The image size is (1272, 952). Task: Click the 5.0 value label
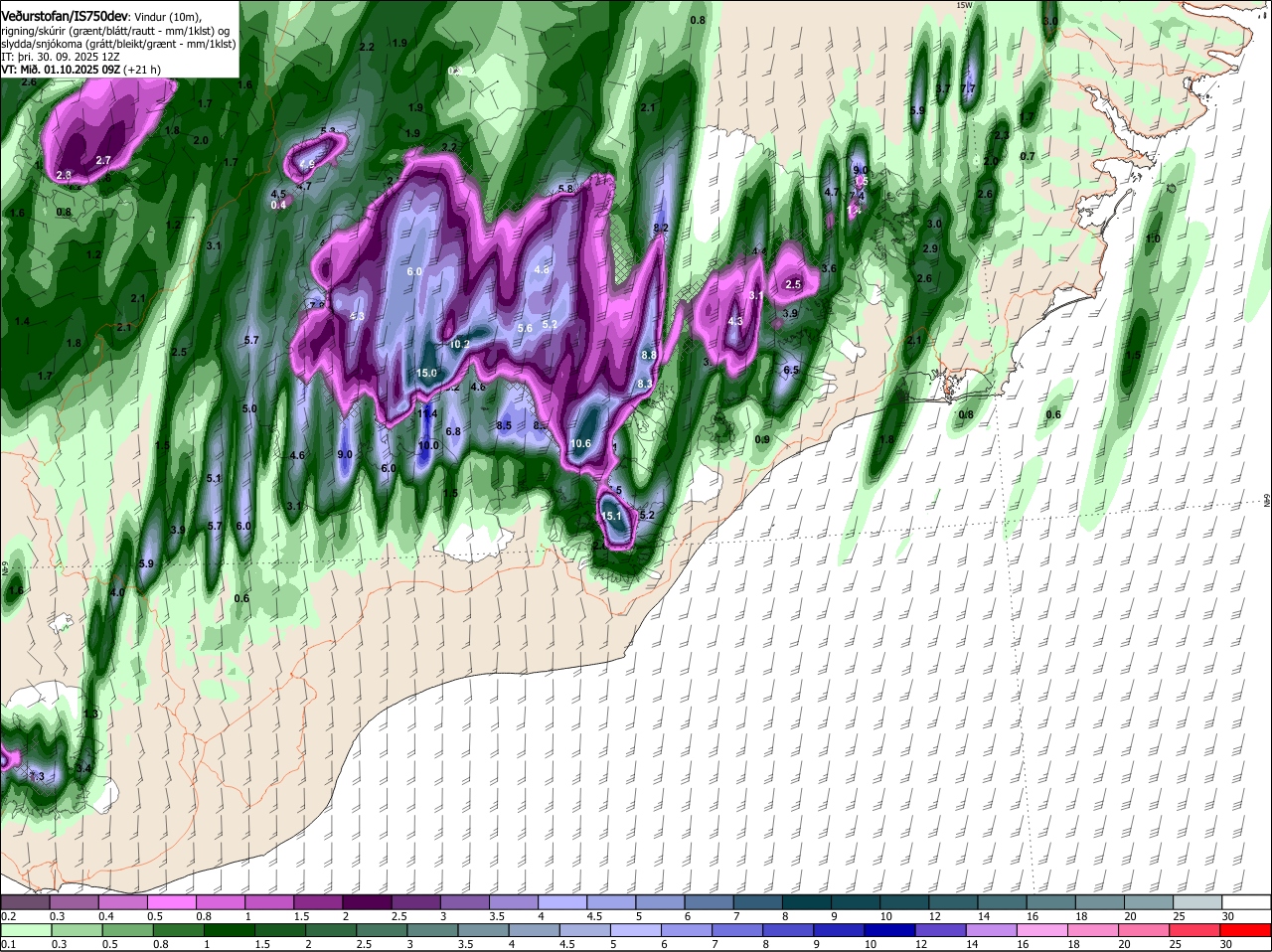click(x=249, y=408)
